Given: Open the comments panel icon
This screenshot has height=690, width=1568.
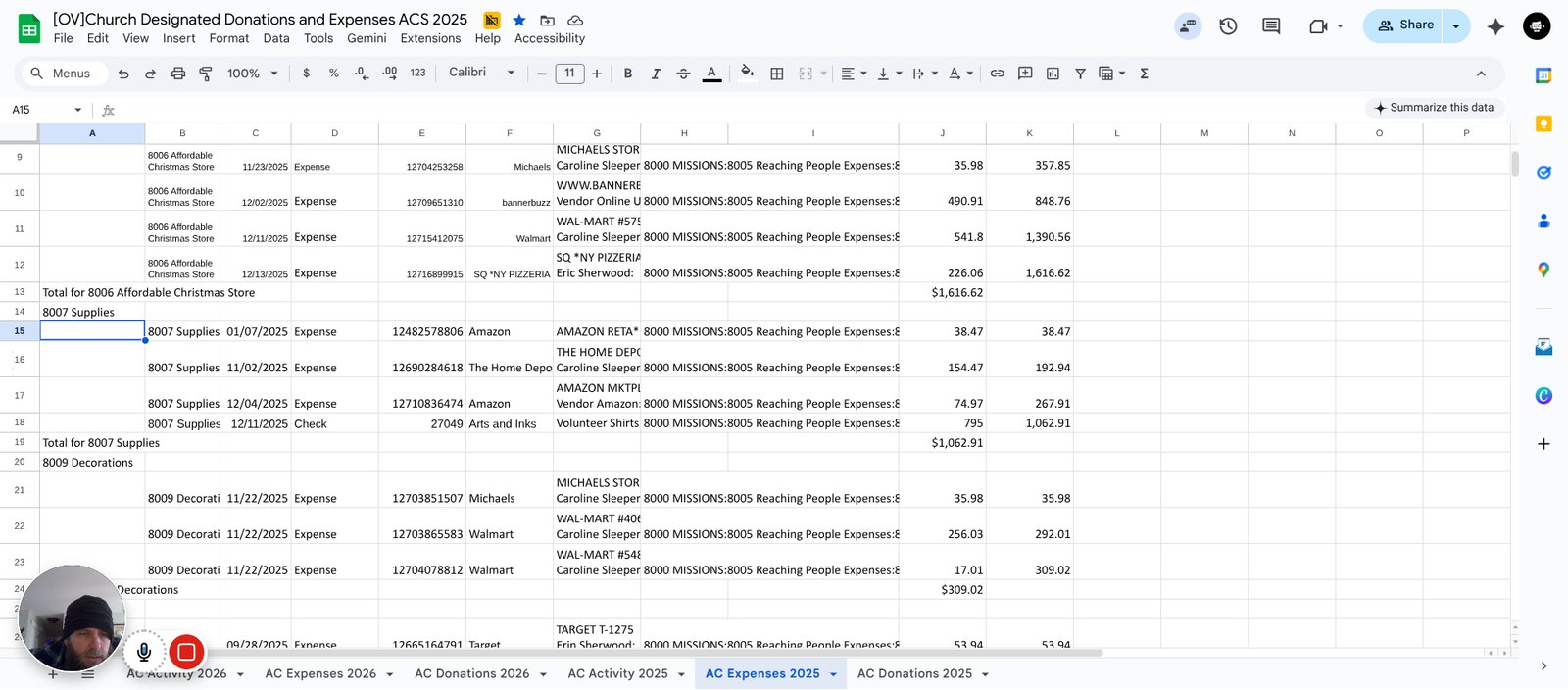Looking at the screenshot, I should [x=1271, y=26].
